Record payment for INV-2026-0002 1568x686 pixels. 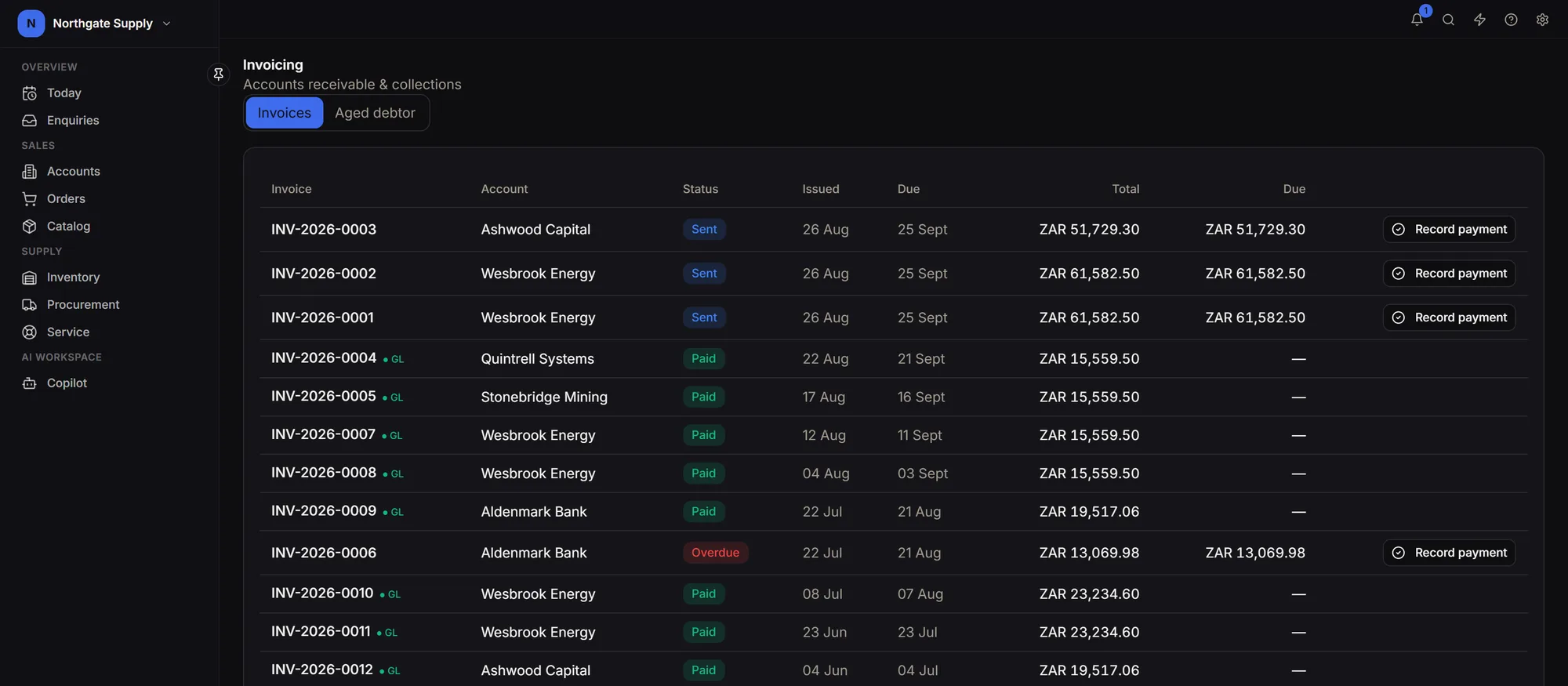[x=1449, y=274]
